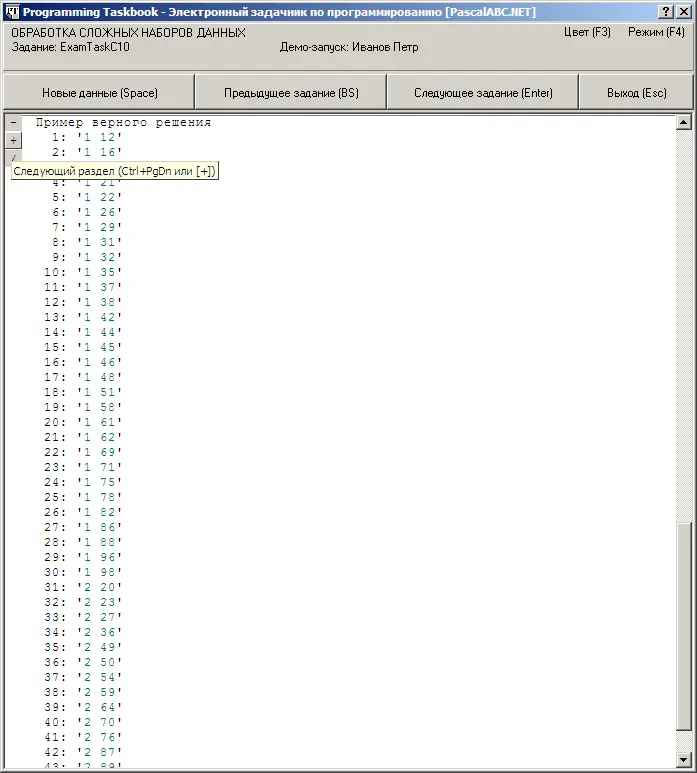Switch mode via Режим (F4)

pyautogui.click(x=656, y=32)
